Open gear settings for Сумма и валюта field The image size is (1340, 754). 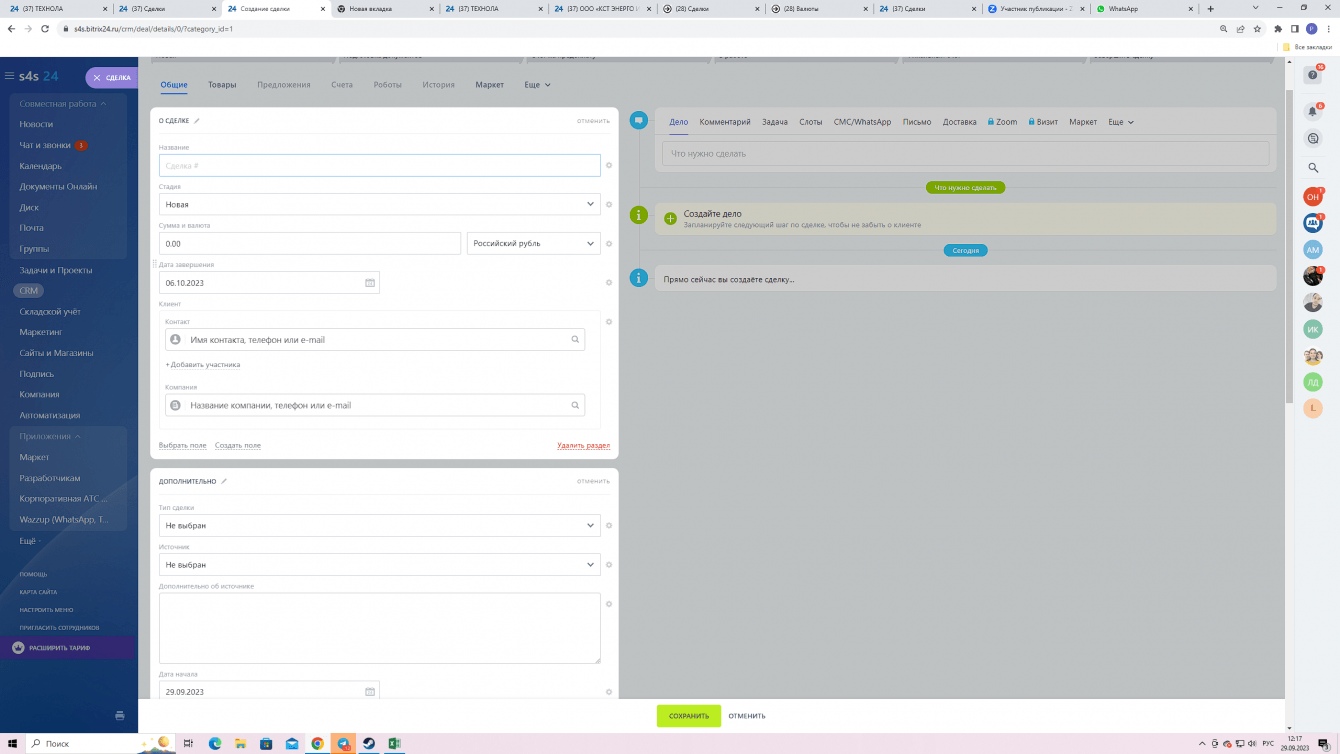pos(609,243)
